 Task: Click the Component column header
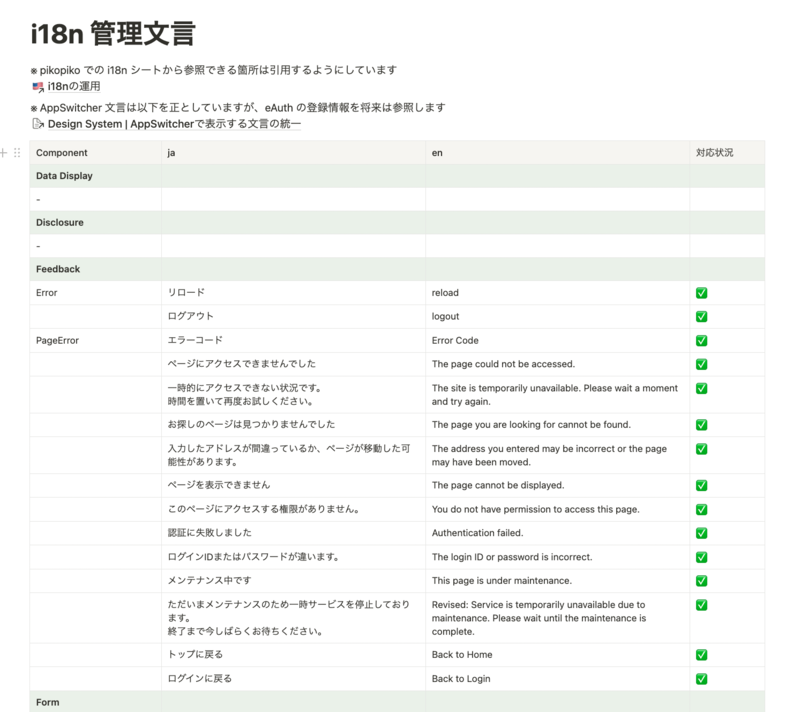[x=95, y=152]
